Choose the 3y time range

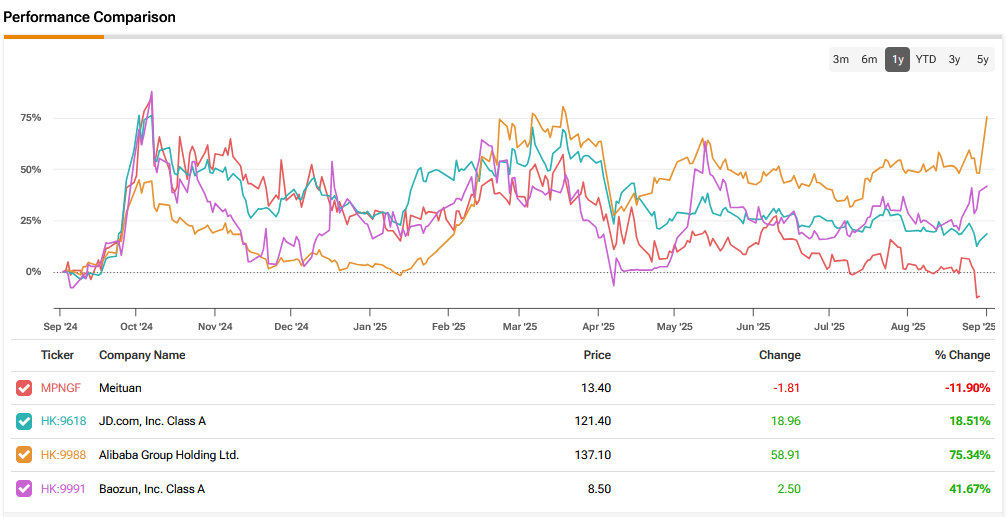pyautogui.click(x=955, y=60)
